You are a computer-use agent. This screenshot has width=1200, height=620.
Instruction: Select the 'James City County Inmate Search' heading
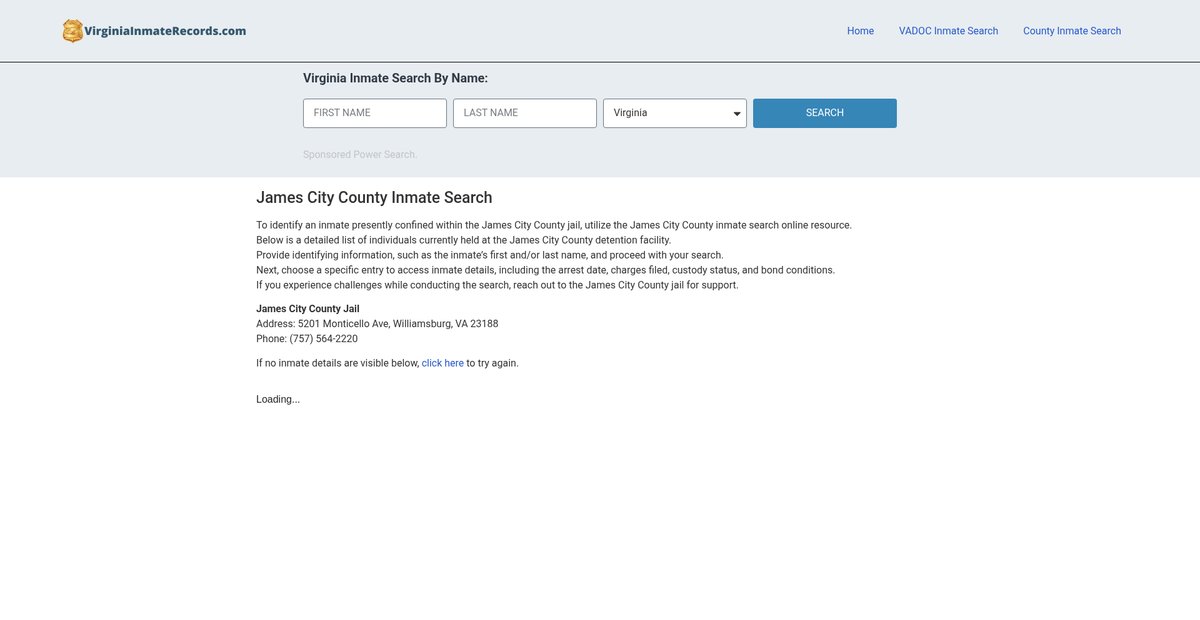(374, 198)
